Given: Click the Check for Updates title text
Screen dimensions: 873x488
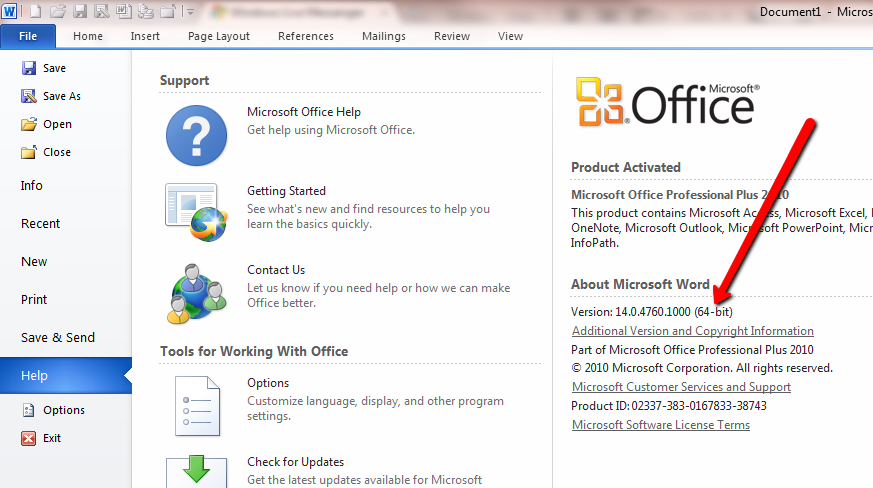Looking at the screenshot, I should click(296, 462).
